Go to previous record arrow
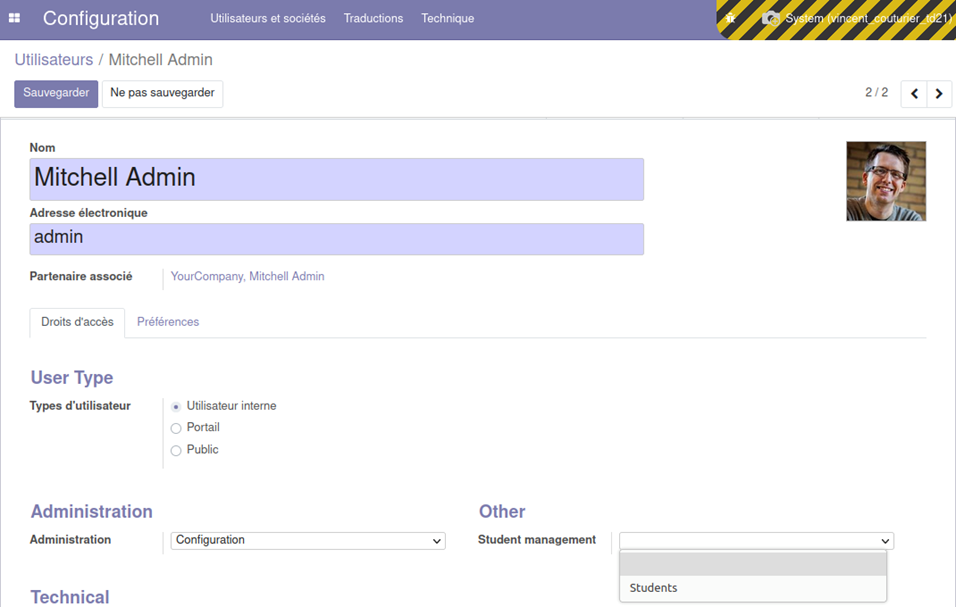 914,94
